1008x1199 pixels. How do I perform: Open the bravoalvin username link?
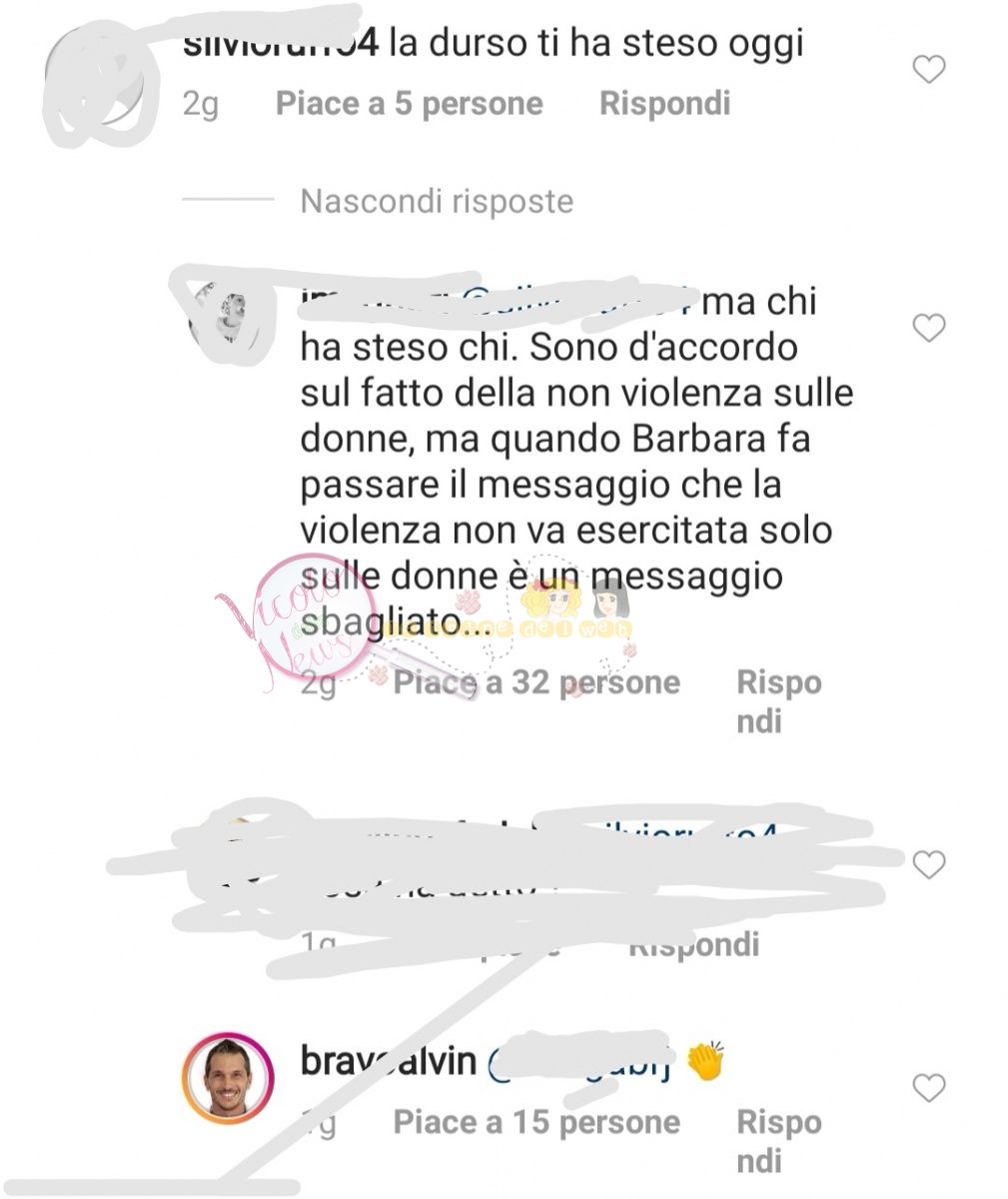[x=389, y=1061]
